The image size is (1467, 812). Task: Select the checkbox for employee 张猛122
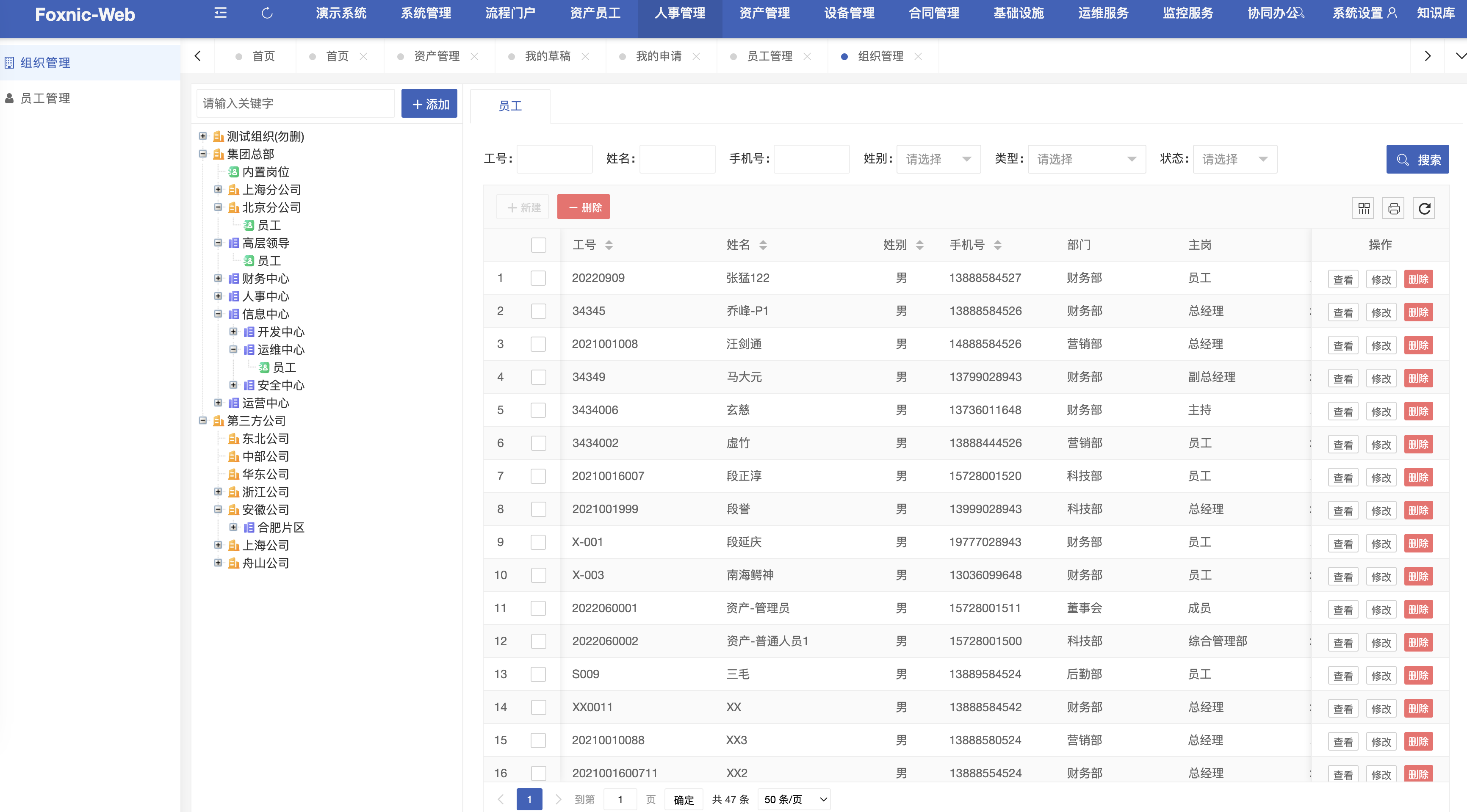tap(538, 278)
